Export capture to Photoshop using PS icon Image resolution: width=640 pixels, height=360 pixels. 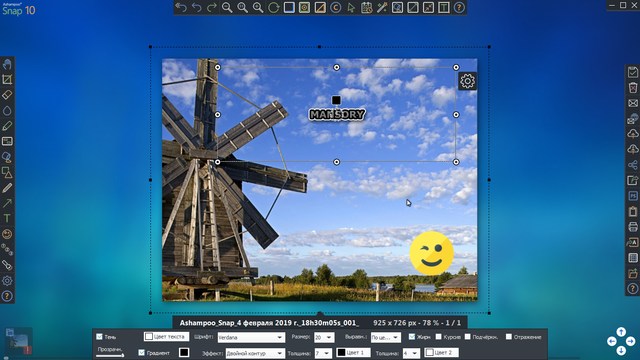tap(633, 196)
